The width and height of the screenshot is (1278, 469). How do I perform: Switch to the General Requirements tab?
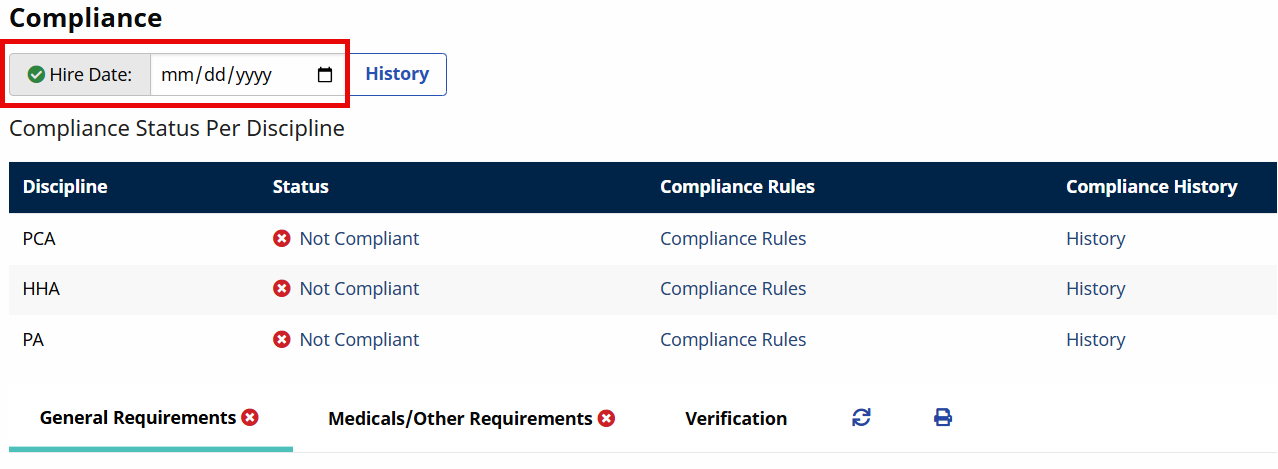138,418
